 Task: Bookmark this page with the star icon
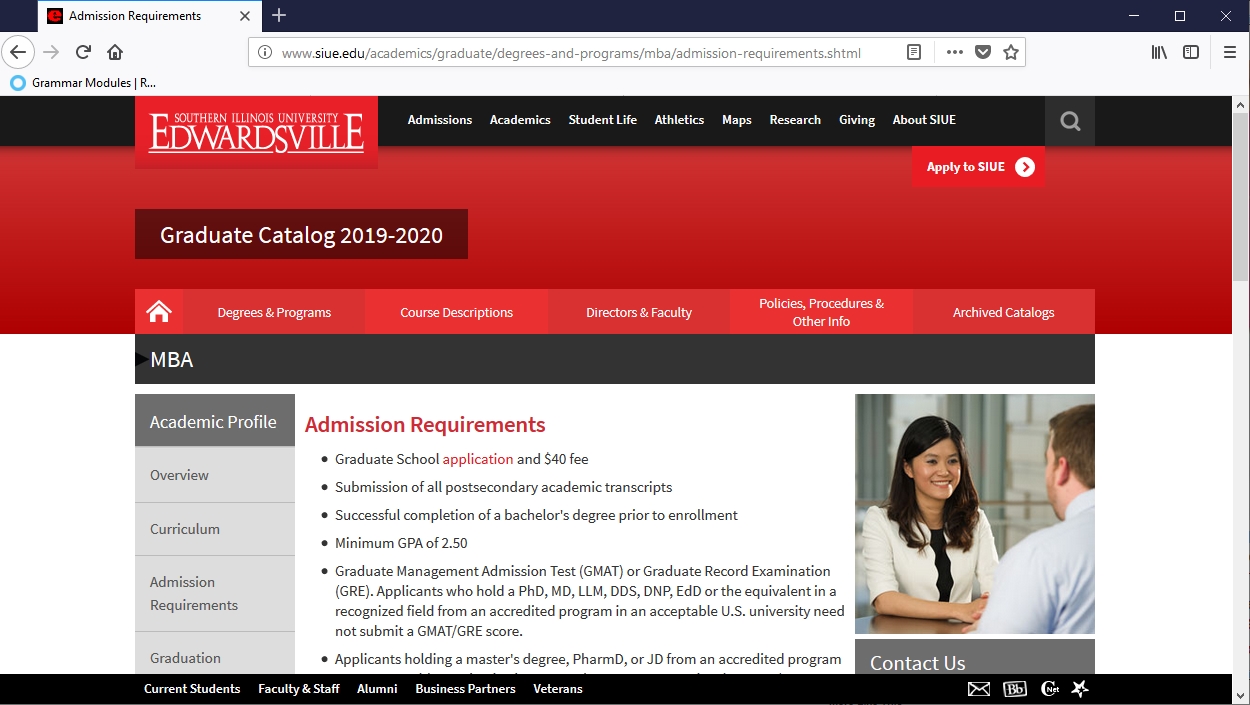point(1011,52)
